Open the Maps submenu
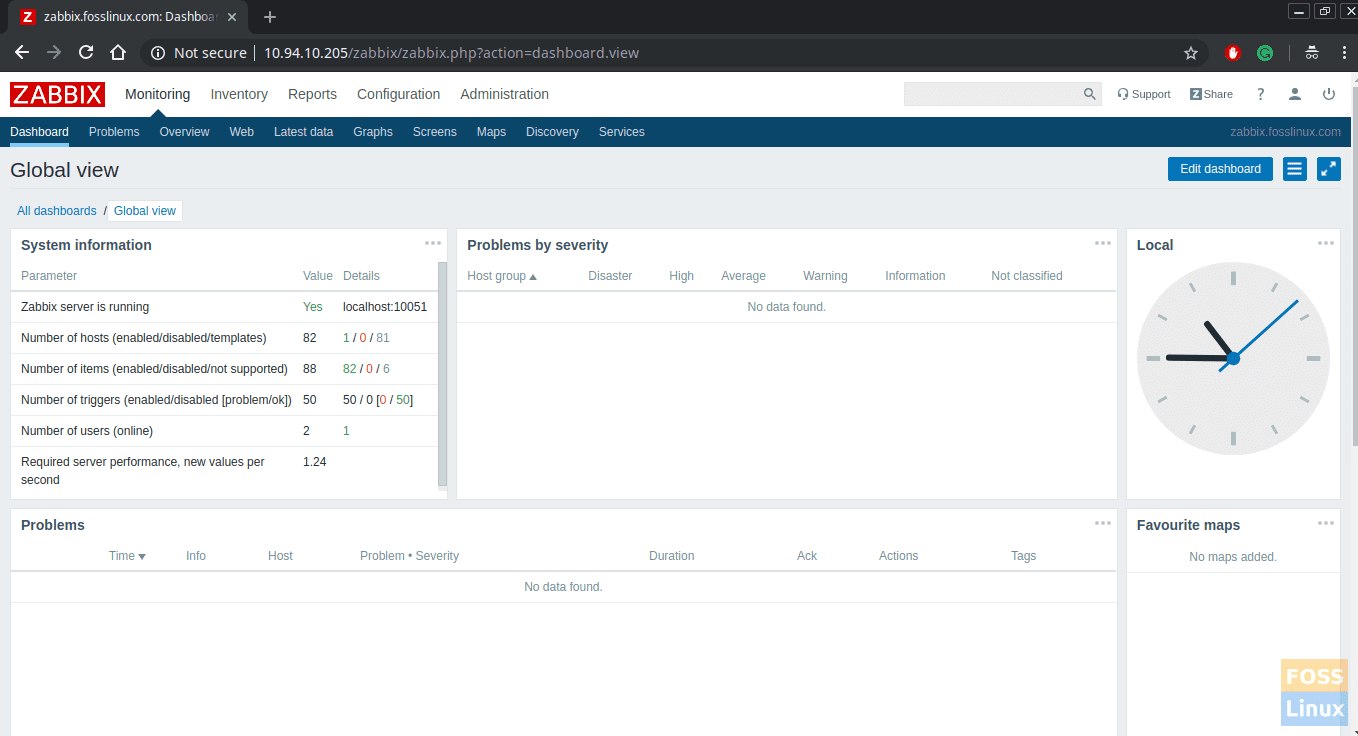The height and width of the screenshot is (736, 1358). click(491, 132)
